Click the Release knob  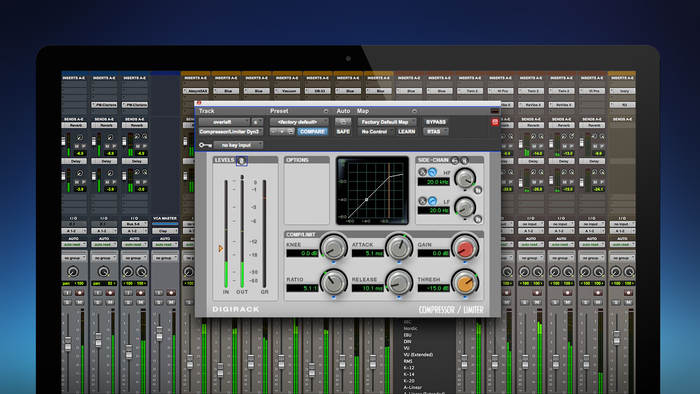point(399,282)
